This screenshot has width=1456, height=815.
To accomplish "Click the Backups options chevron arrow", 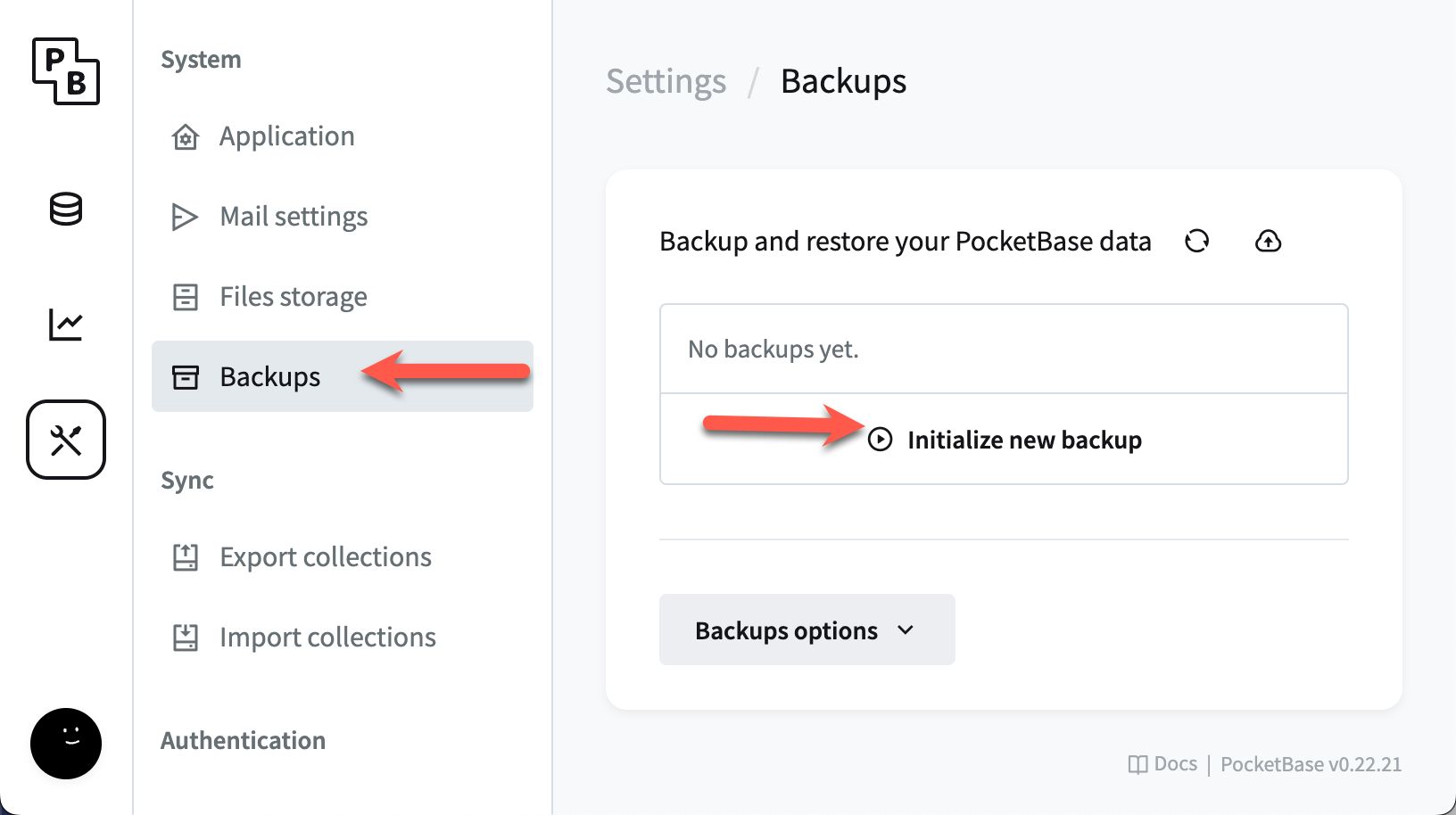I will click(906, 630).
